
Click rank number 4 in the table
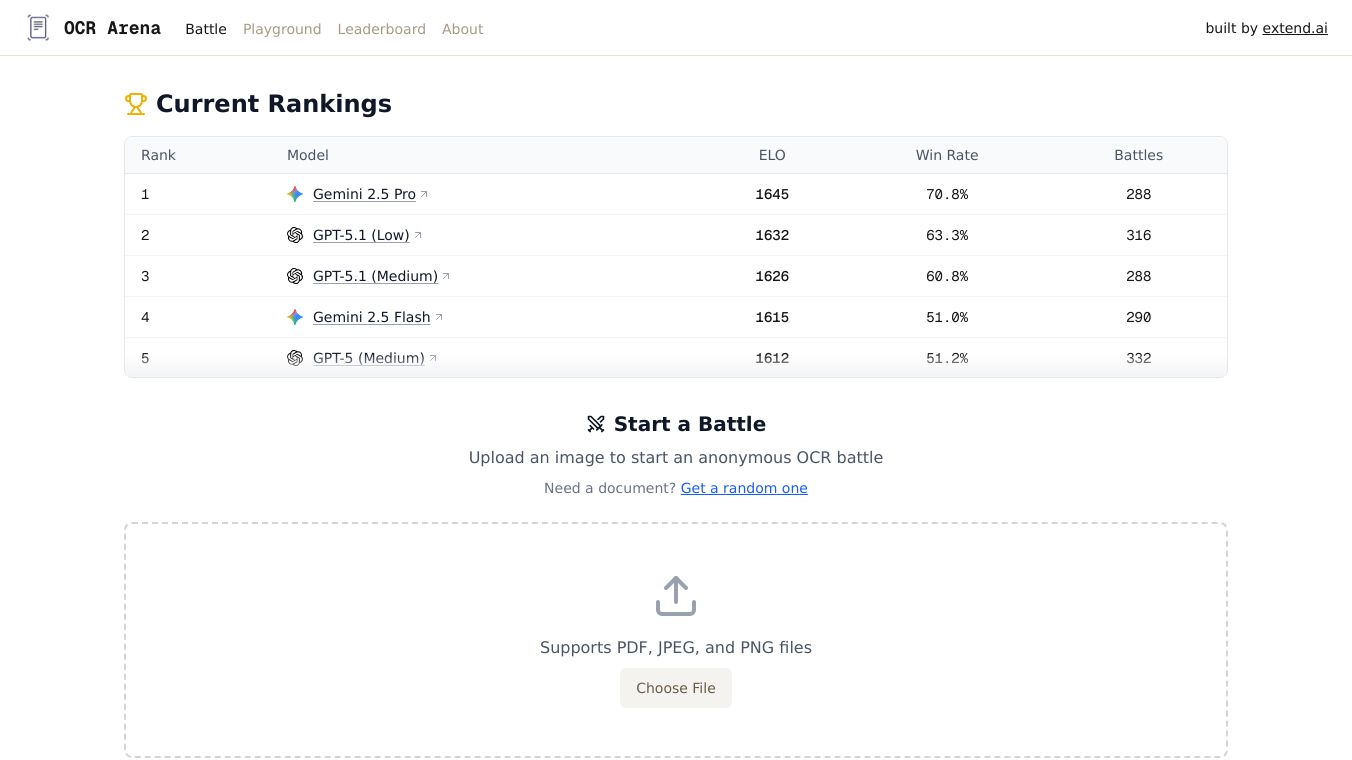tap(145, 317)
